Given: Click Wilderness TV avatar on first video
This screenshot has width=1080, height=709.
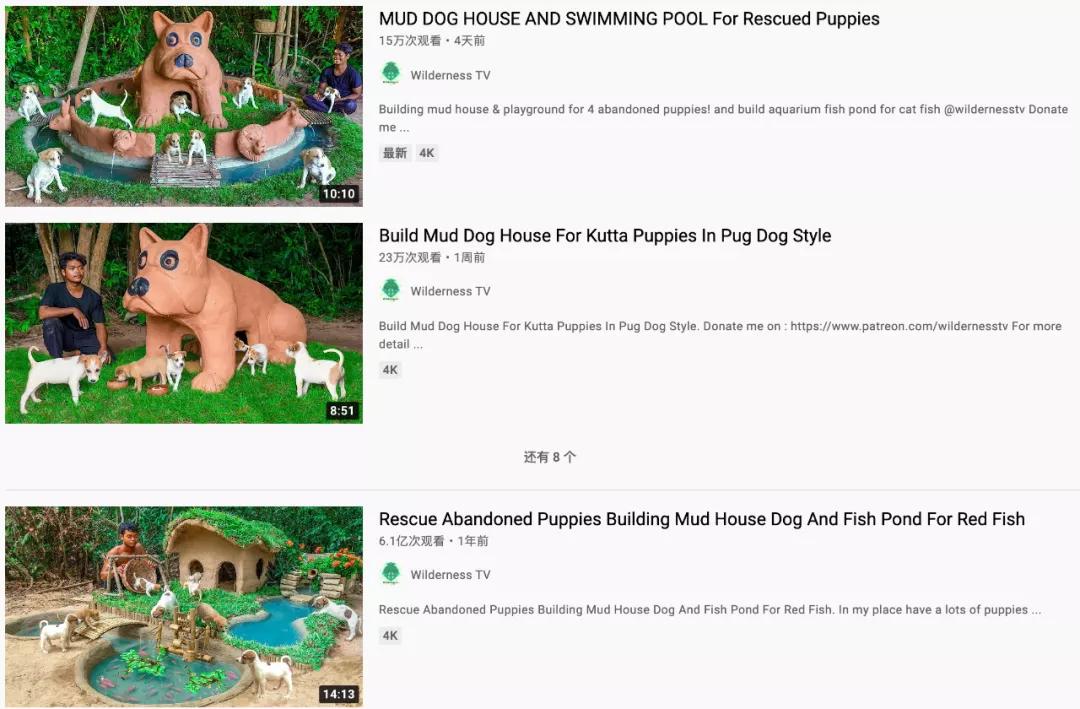Looking at the screenshot, I should pos(391,73).
